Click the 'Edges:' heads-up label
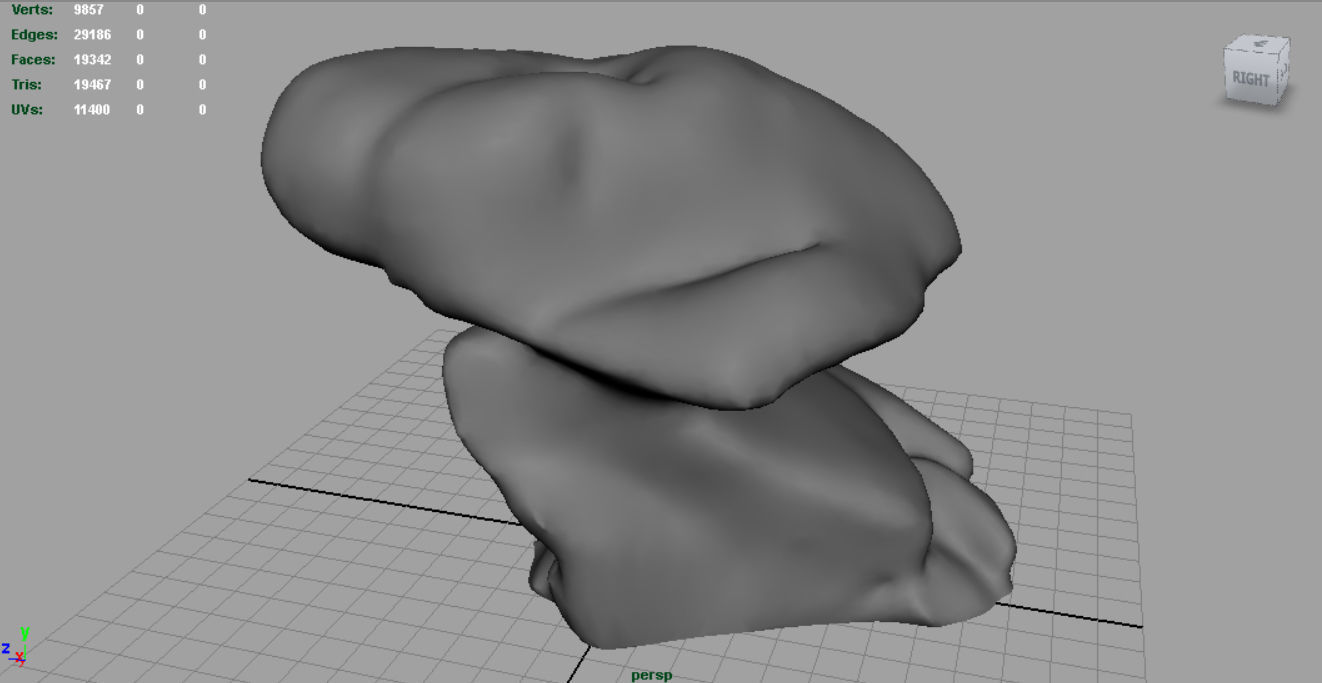 pyautogui.click(x=33, y=35)
